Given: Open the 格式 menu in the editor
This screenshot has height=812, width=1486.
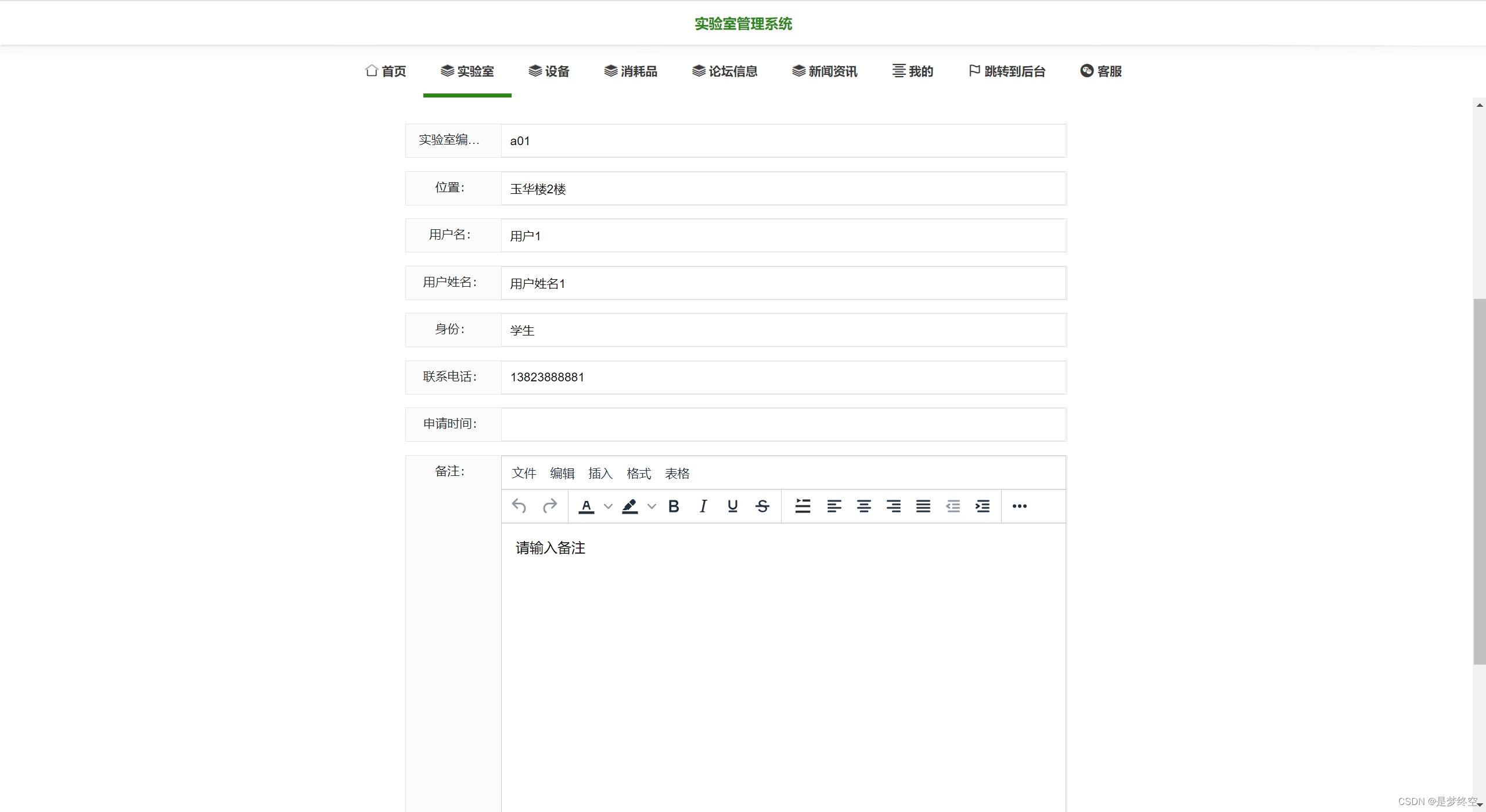Looking at the screenshot, I should point(639,473).
